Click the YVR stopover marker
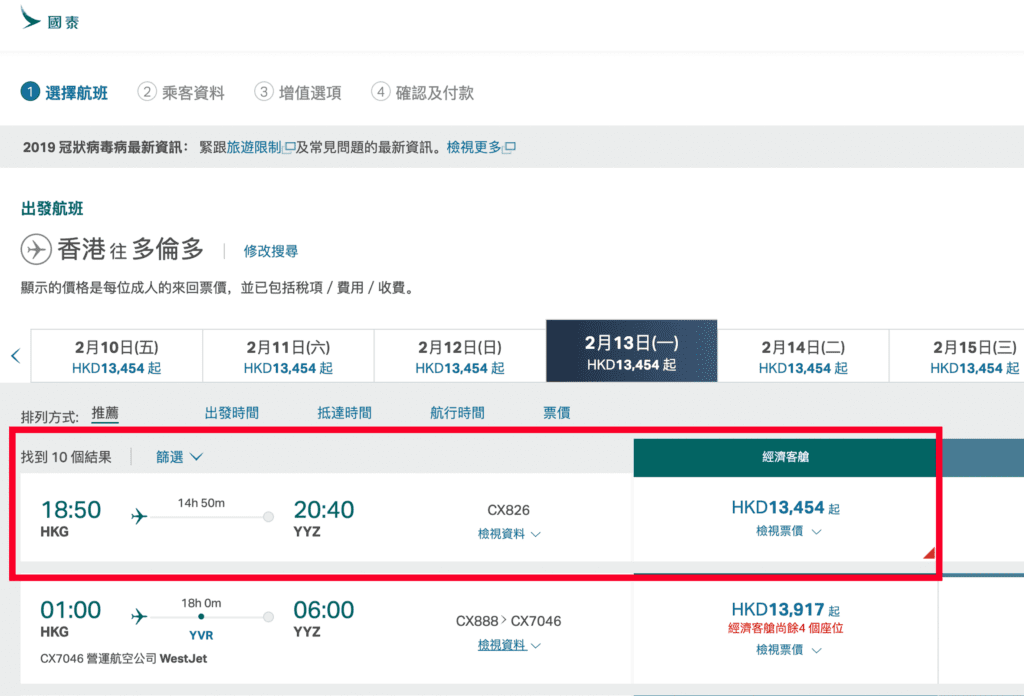Screen dimensions: 1024x696 (200, 617)
